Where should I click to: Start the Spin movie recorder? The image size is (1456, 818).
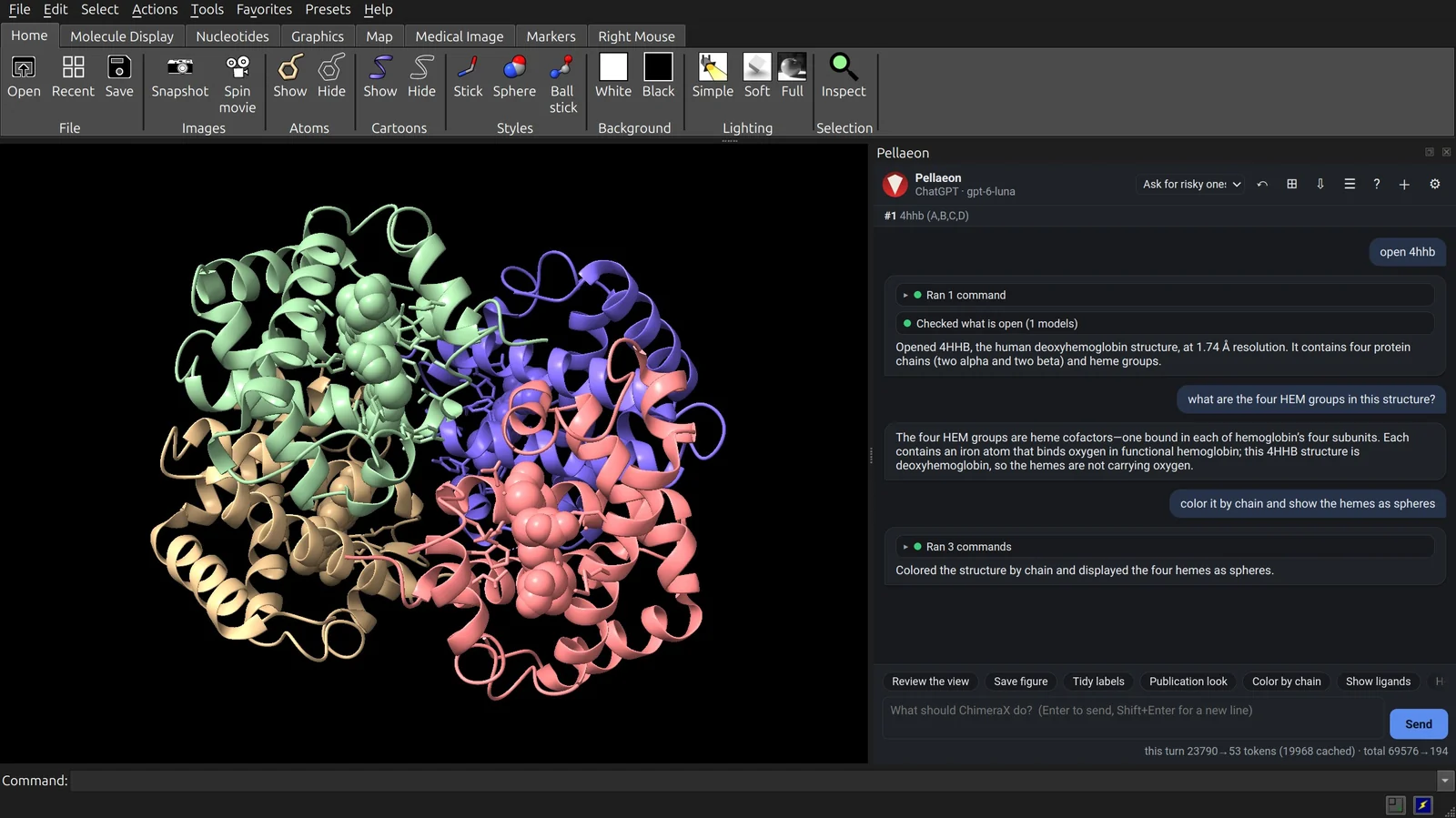tap(238, 67)
